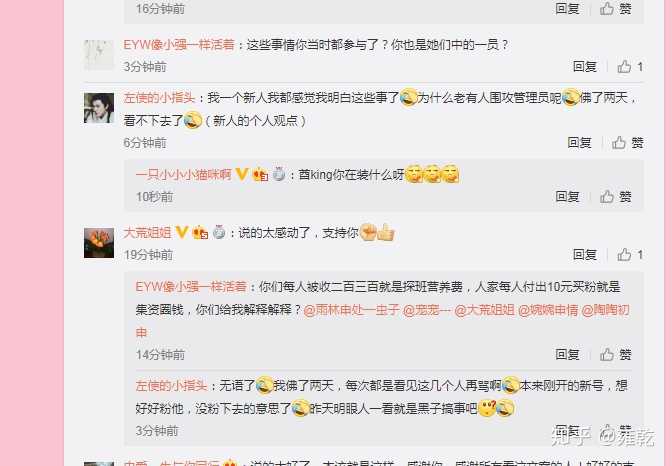The image size is (672, 466).
Task: Open the @婉婉申情 mention link
Action: click(548, 310)
